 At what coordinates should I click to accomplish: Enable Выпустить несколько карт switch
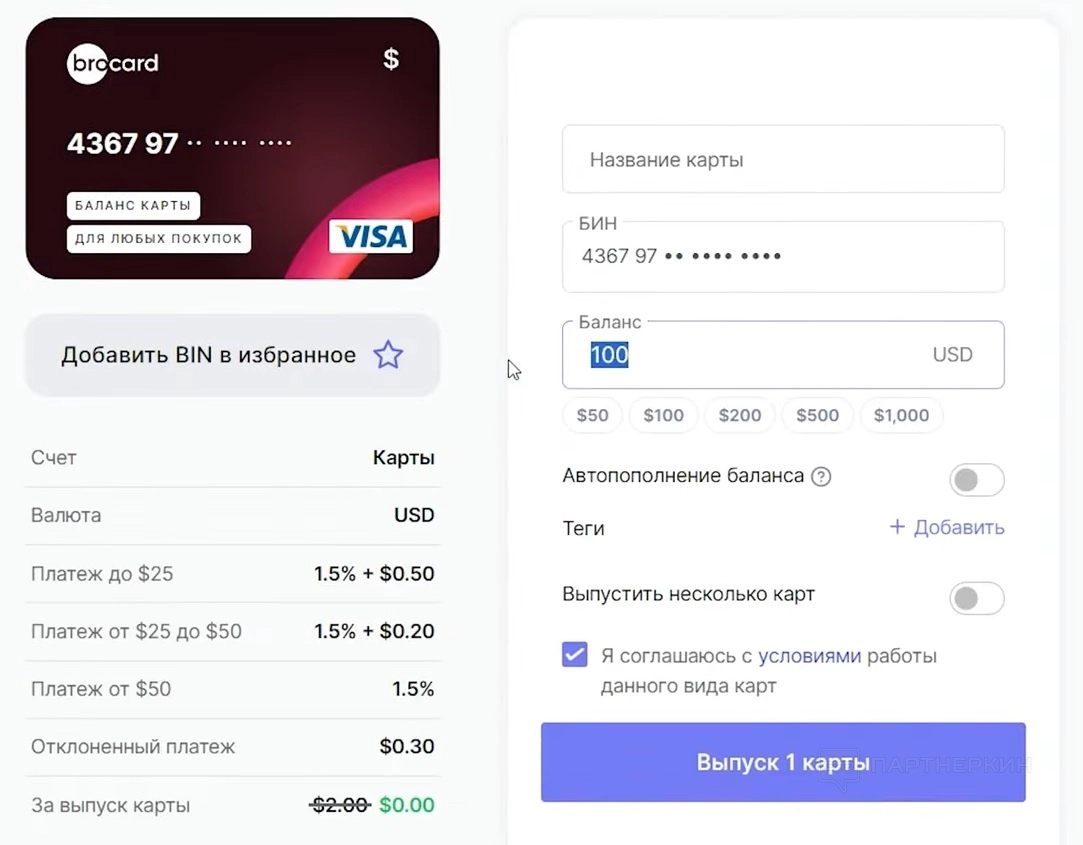977,598
